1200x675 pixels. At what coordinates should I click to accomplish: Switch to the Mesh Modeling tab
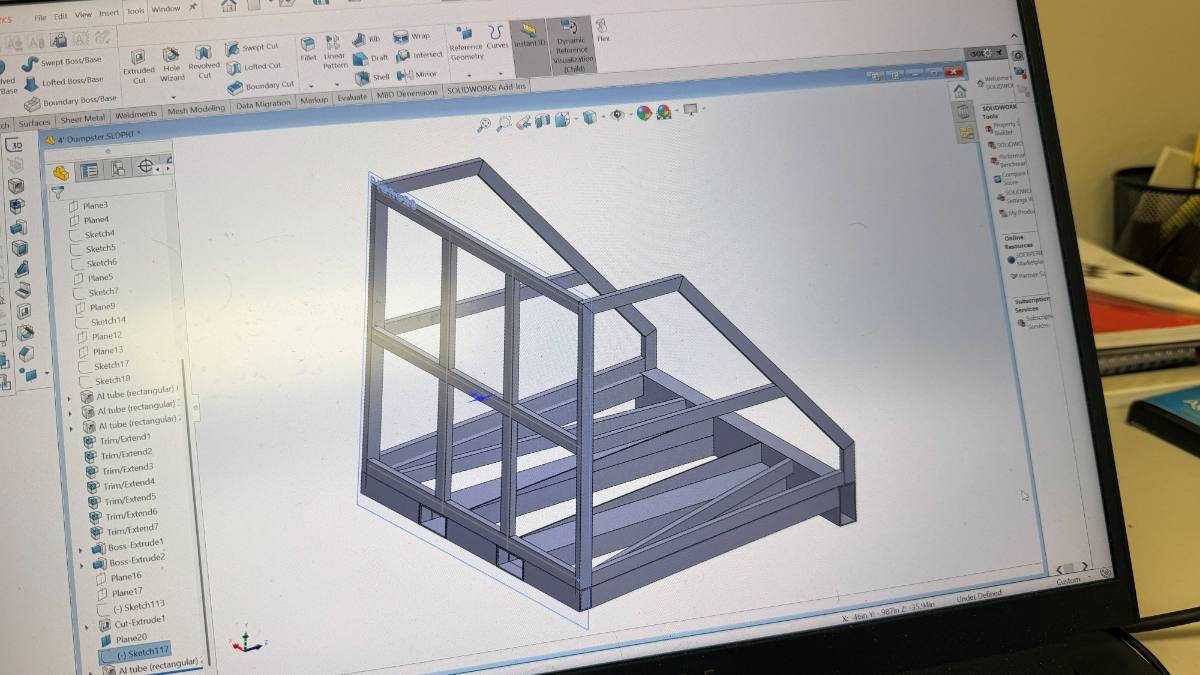pyautogui.click(x=196, y=109)
